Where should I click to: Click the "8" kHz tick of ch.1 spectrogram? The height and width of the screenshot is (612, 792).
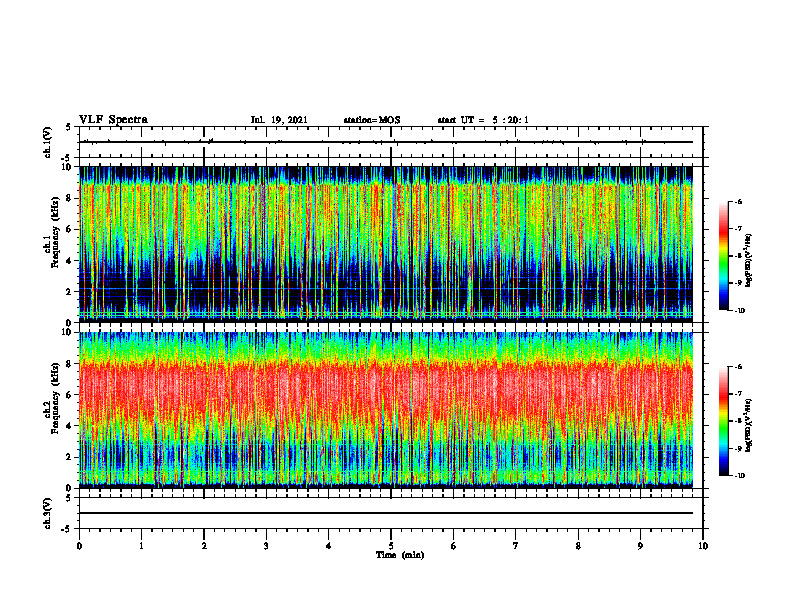69,198
